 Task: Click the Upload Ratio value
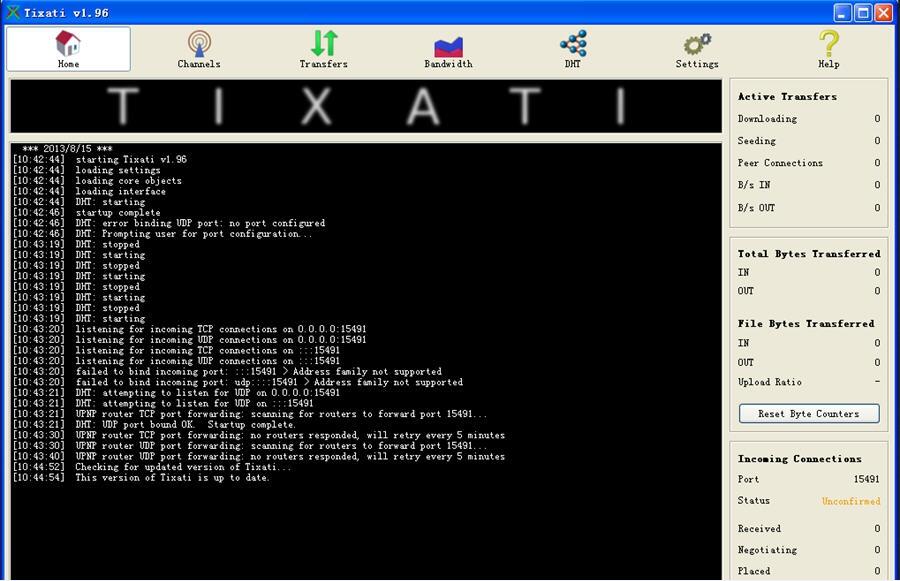(877, 381)
